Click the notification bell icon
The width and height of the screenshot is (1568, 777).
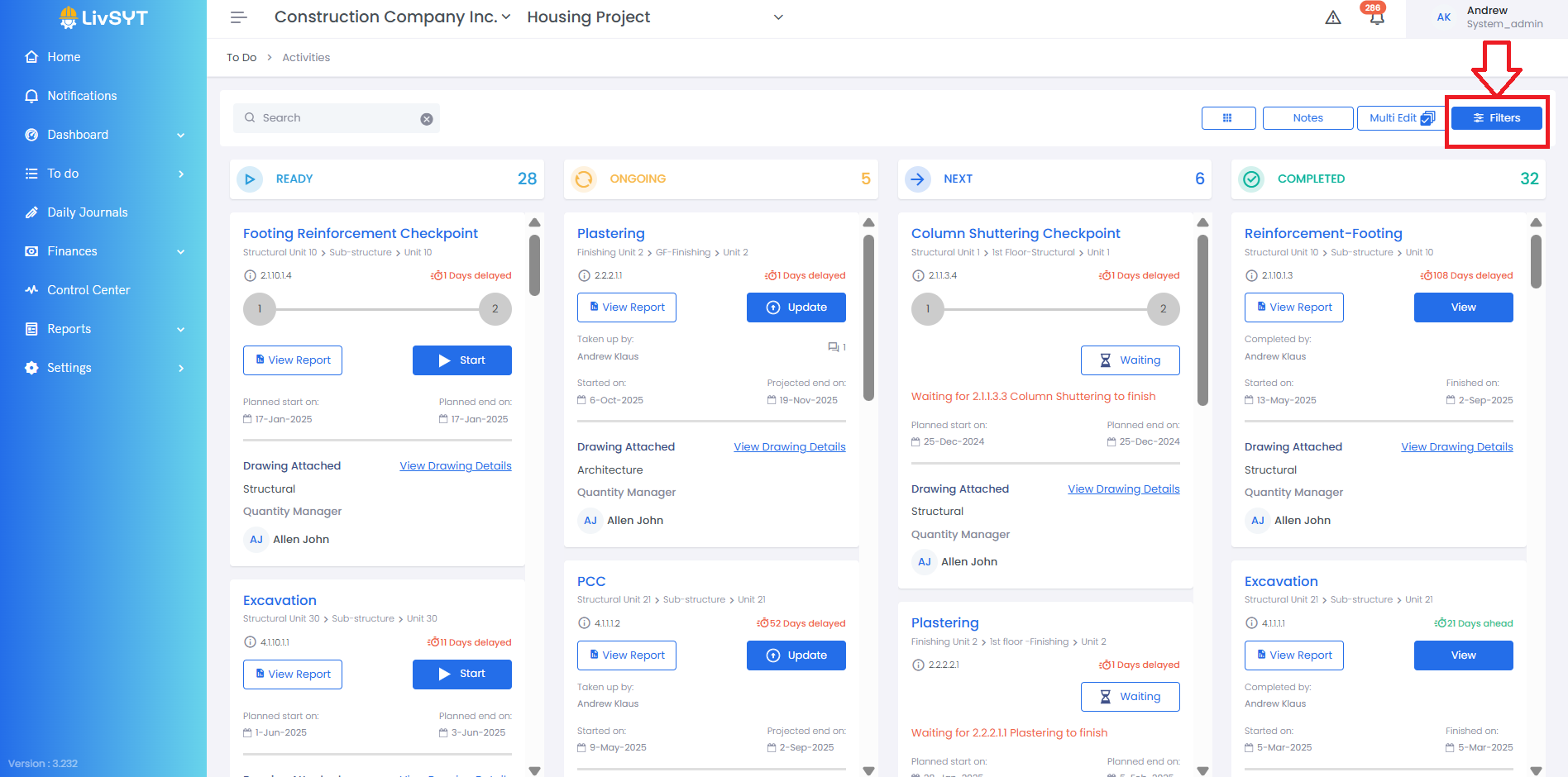[1376, 18]
